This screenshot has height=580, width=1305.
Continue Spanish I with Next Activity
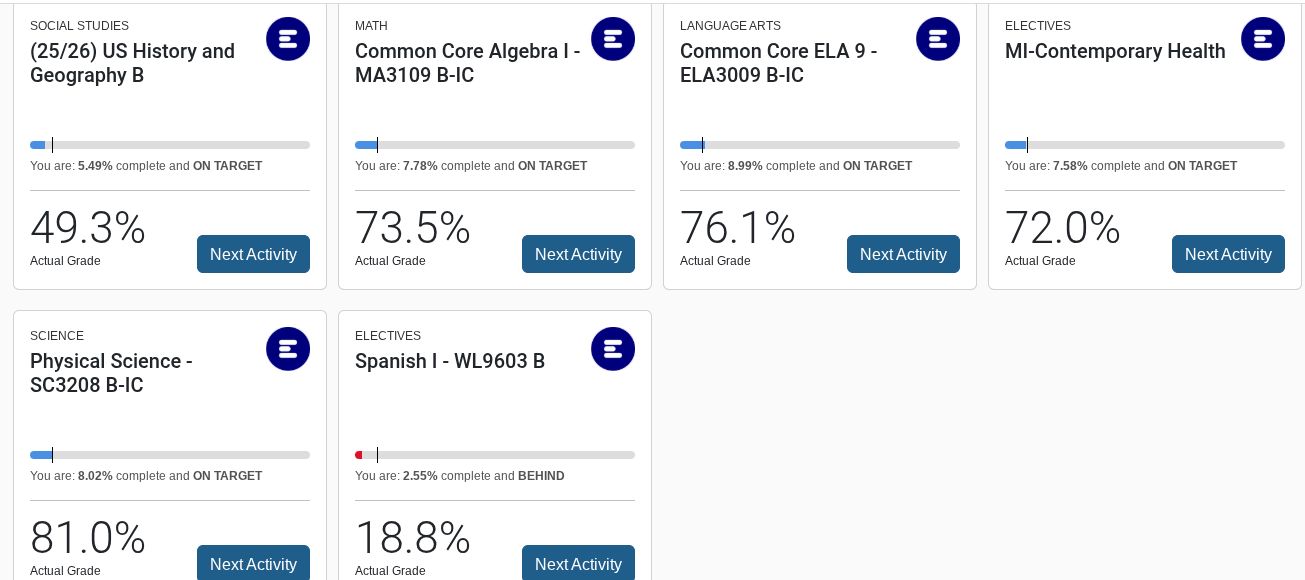(578, 563)
